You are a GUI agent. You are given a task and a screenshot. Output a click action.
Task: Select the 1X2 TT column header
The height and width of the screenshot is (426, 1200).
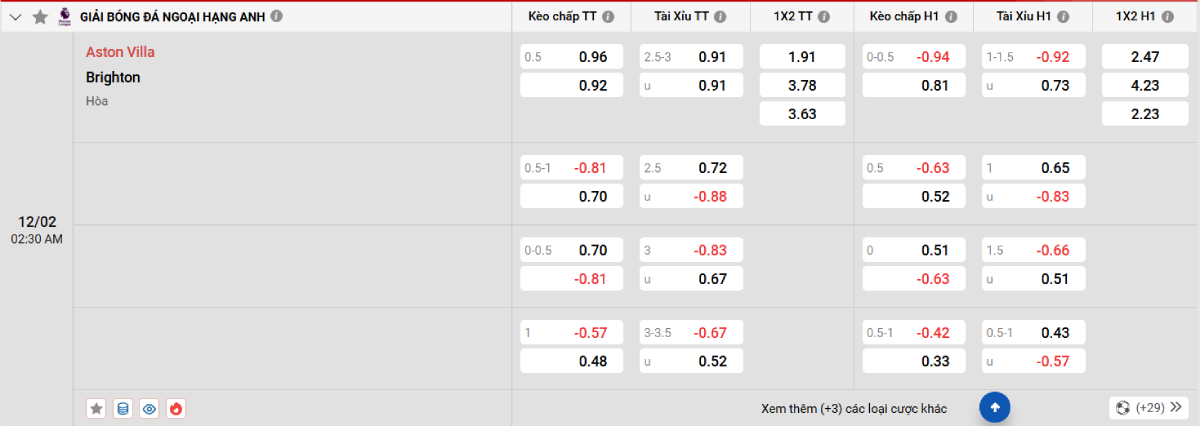[x=794, y=17]
